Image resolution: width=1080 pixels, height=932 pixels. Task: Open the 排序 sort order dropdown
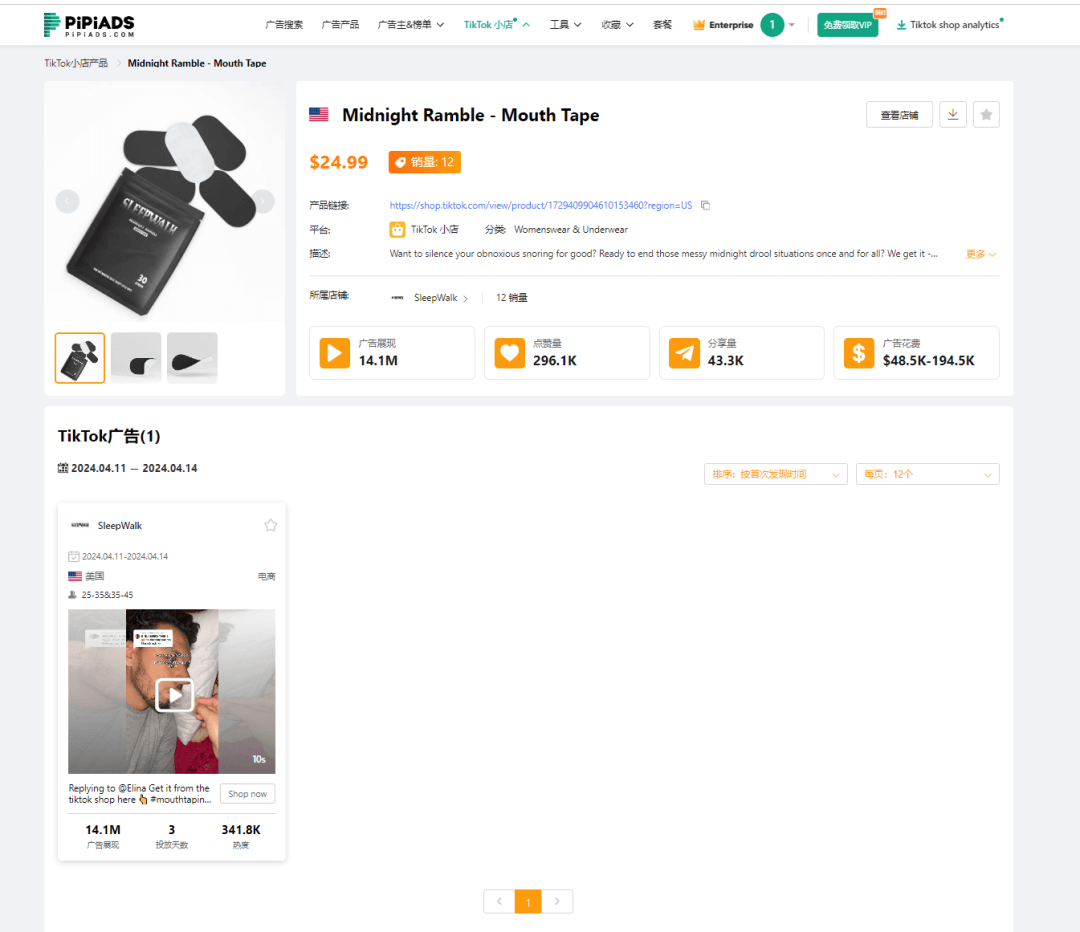click(775, 474)
